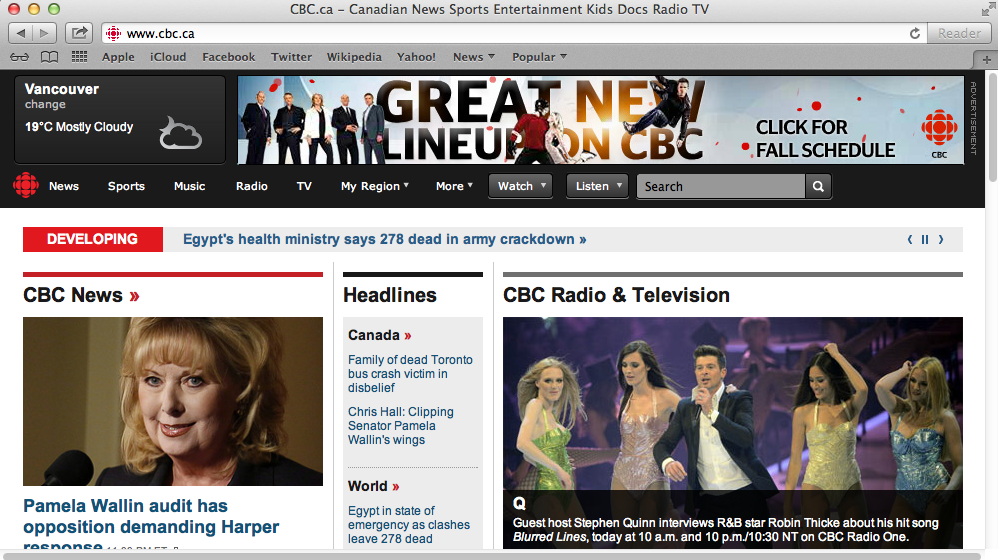Open the Music section
Screen dimensions: 998x560
pos(190,186)
